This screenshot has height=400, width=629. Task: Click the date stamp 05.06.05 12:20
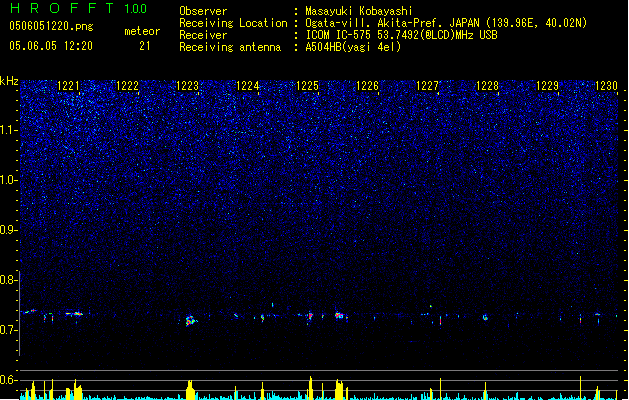(x=51, y=46)
